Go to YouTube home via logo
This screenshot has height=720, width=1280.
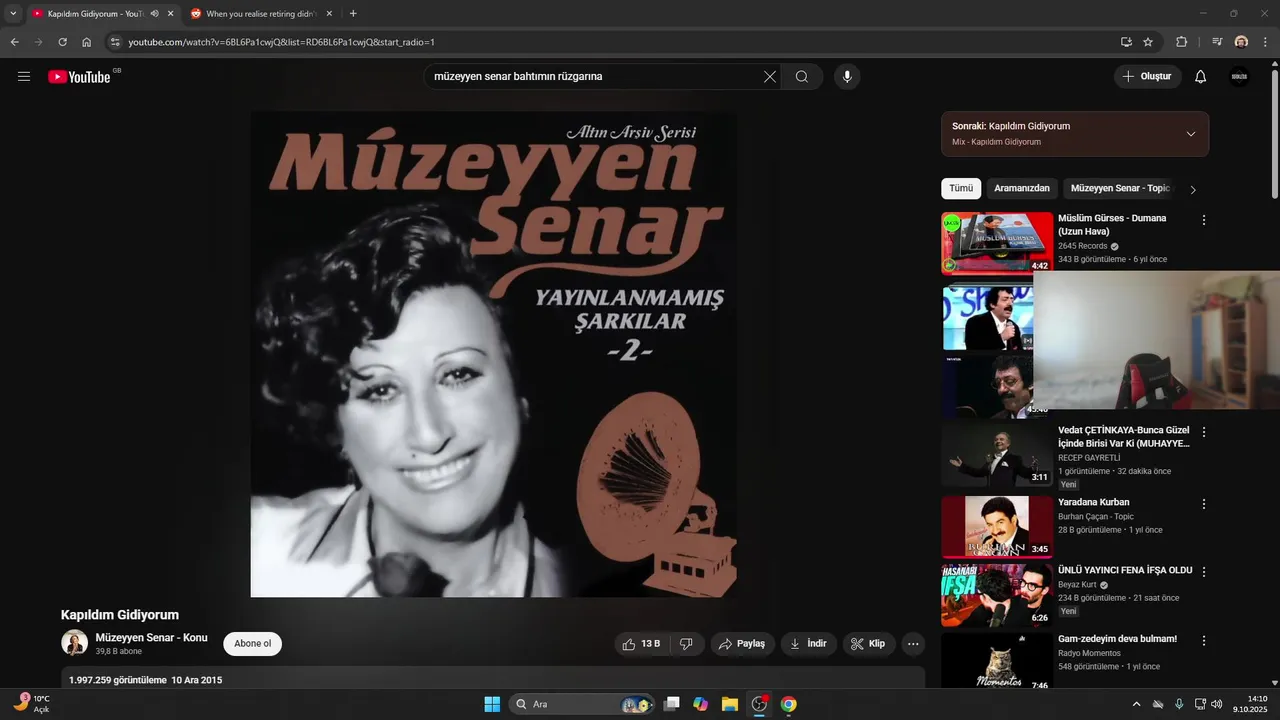[x=79, y=77]
